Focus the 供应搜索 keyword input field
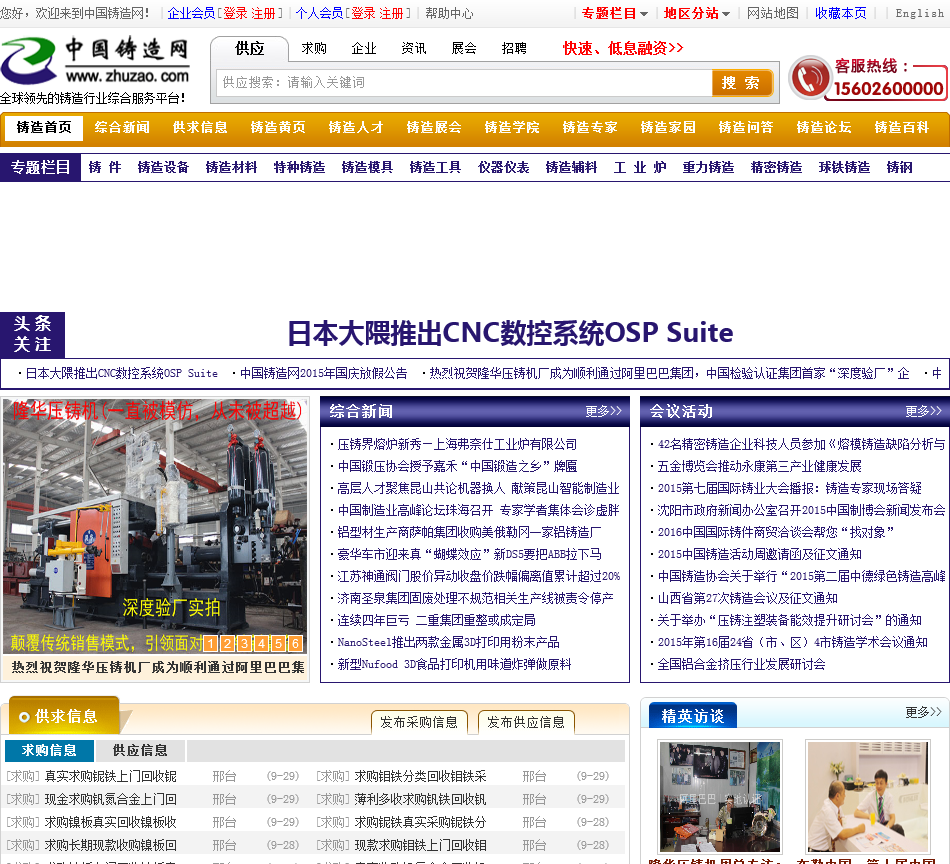The width and height of the screenshot is (950, 864). pyautogui.click(x=465, y=82)
